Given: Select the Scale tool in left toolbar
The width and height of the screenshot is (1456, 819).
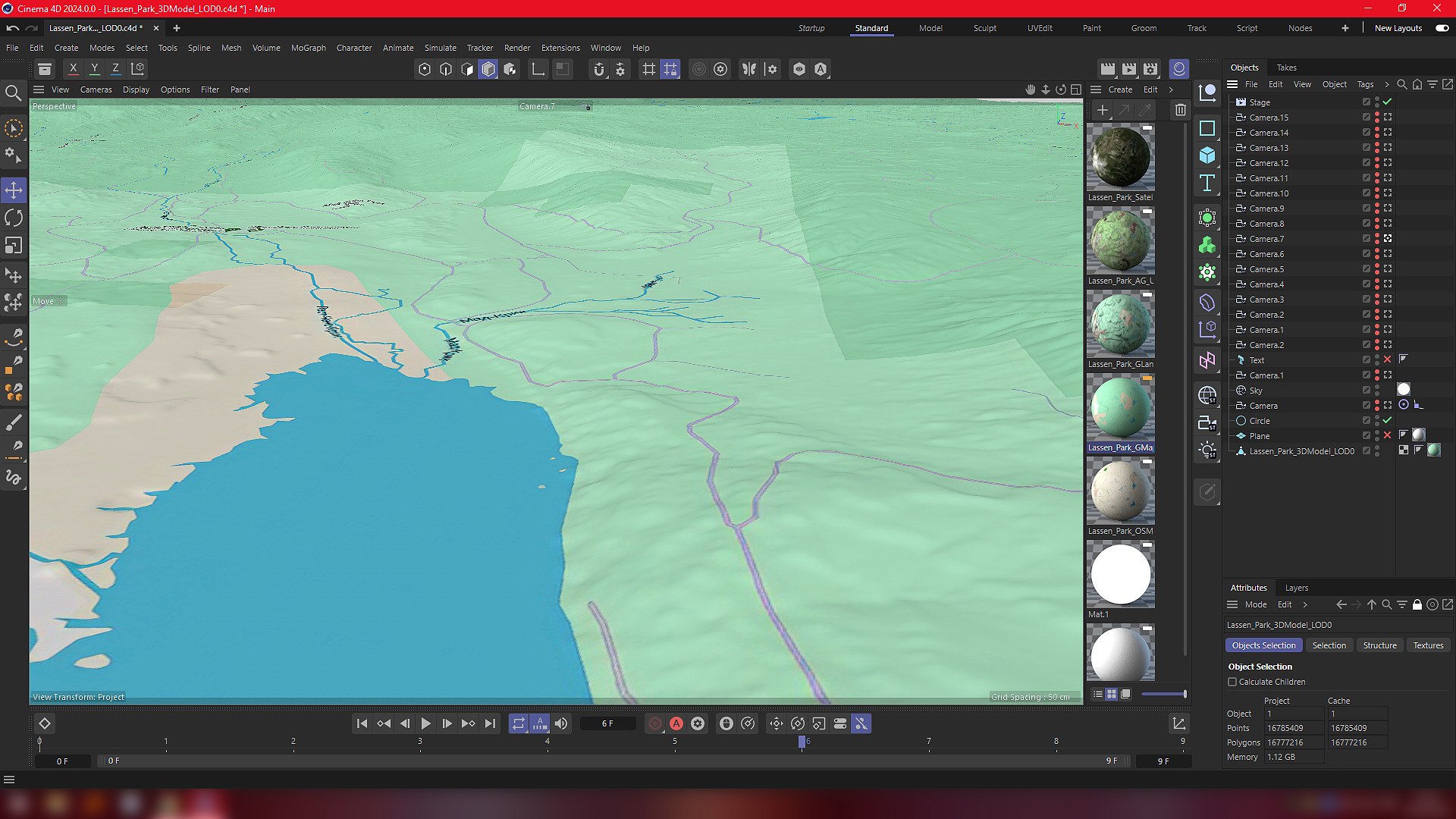Looking at the screenshot, I should point(14,246).
